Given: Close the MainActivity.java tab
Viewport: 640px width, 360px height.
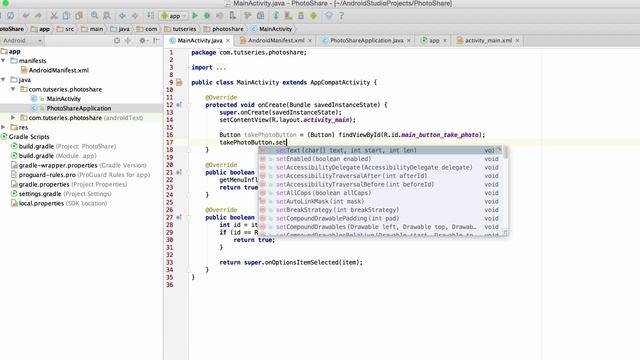Looking at the screenshot, I should [228, 40].
